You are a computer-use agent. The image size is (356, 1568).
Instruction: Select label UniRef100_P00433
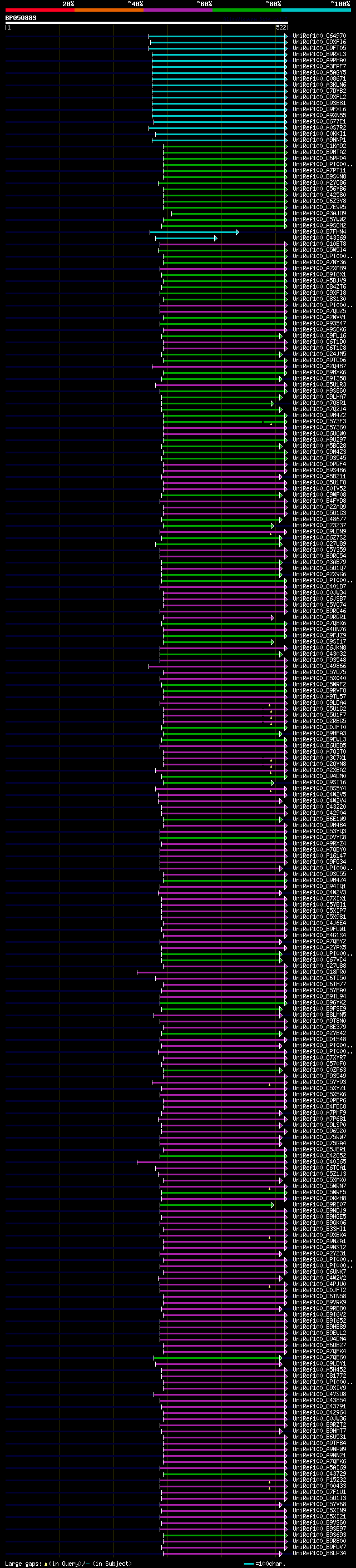click(319, 1485)
